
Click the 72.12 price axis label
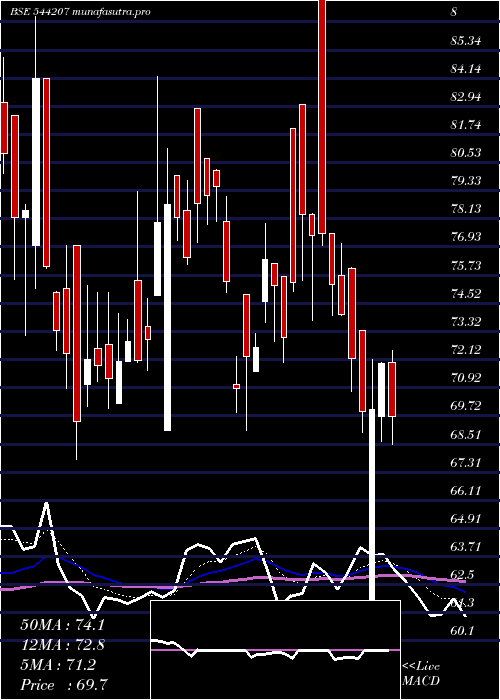click(466, 350)
